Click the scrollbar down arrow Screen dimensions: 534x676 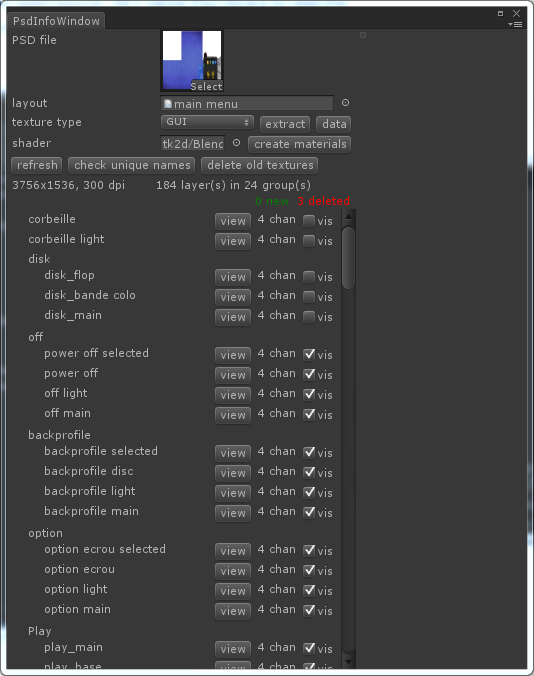click(x=348, y=662)
